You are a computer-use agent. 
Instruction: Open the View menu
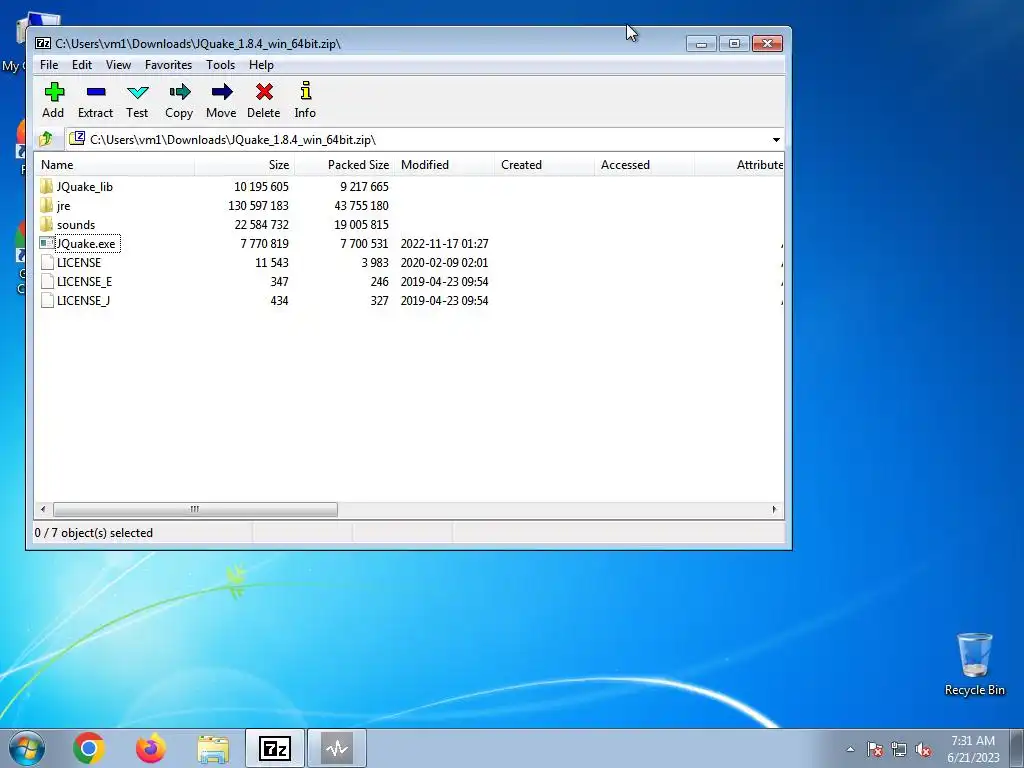click(x=118, y=65)
